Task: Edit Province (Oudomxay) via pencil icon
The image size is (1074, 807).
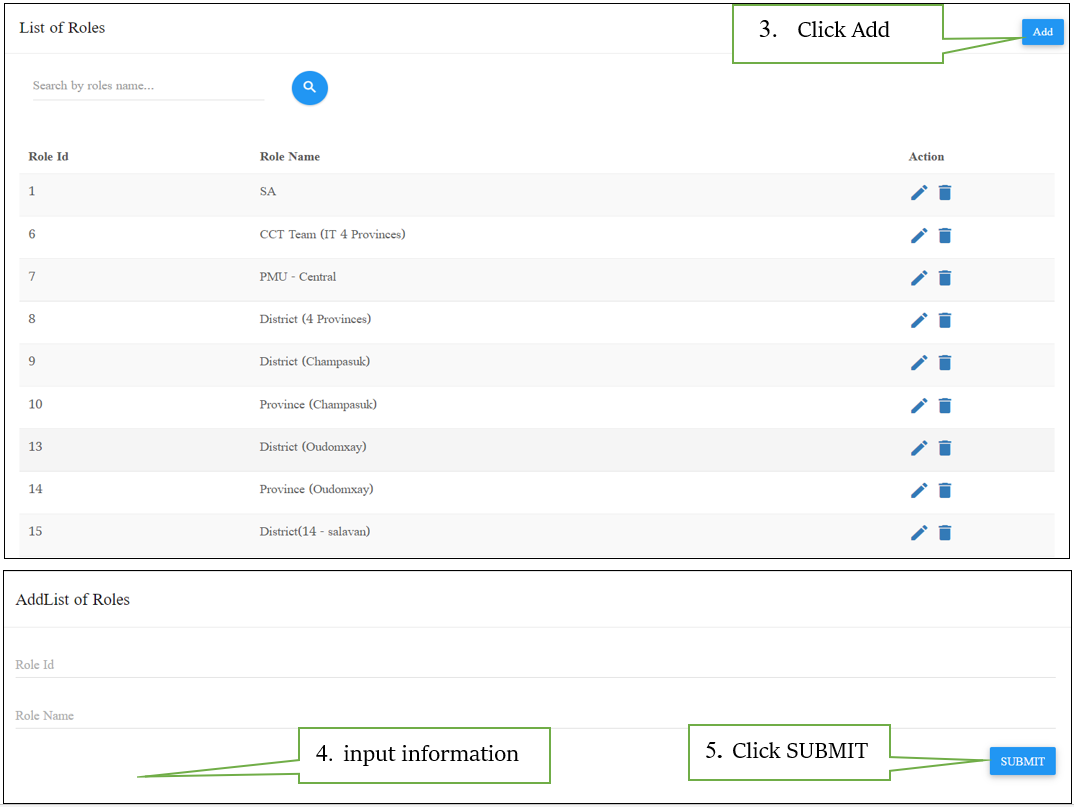Action: [x=919, y=490]
